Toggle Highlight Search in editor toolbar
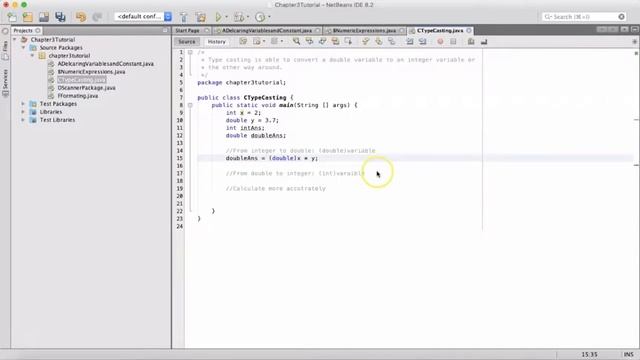 click(336, 42)
